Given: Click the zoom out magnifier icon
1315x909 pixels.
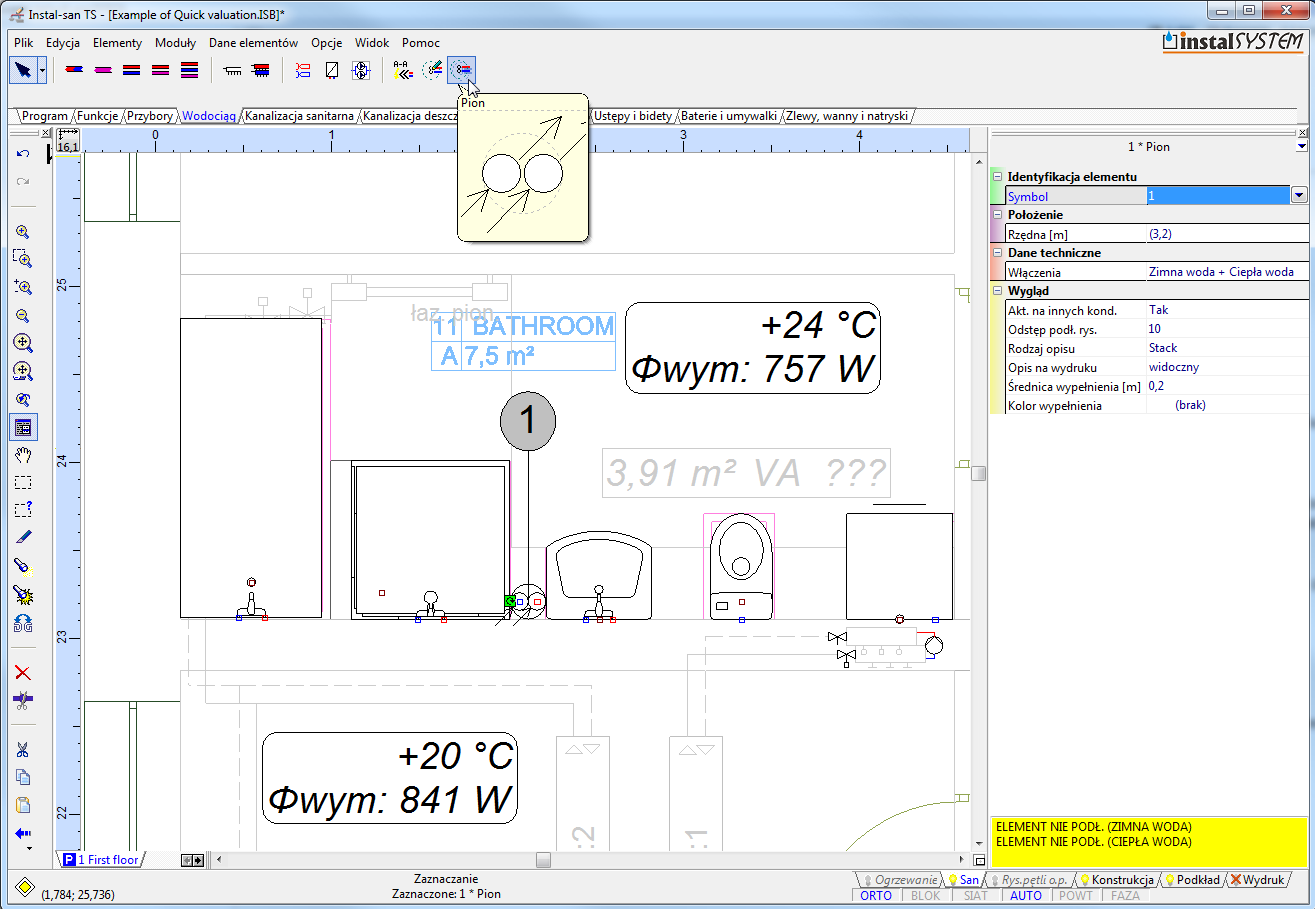Looking at the screenshot, I should pyautogui.click(x=23, y=315).
